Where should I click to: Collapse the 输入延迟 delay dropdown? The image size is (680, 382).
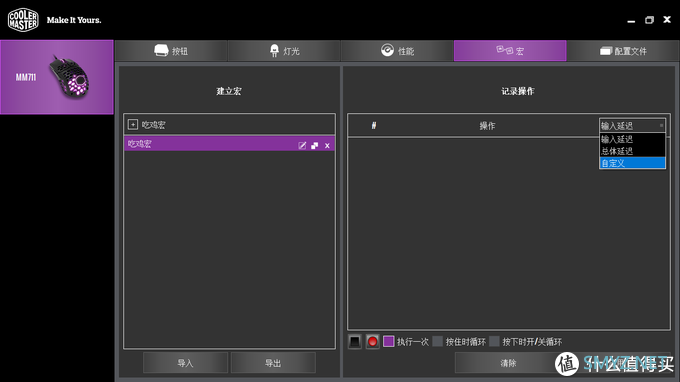tap(632, 126)
